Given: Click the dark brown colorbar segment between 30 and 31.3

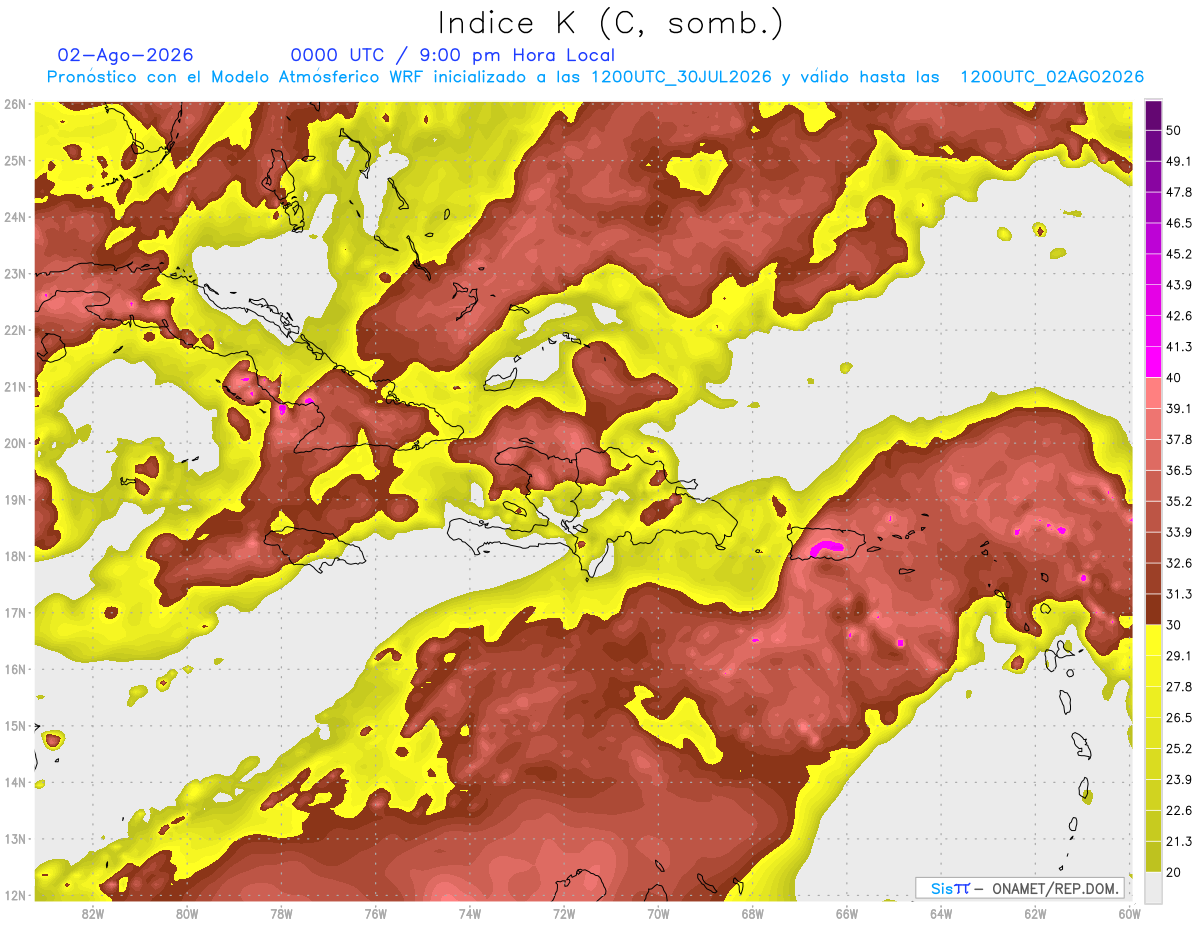Looking at the screenshot, I should [x=1153, y=609].
